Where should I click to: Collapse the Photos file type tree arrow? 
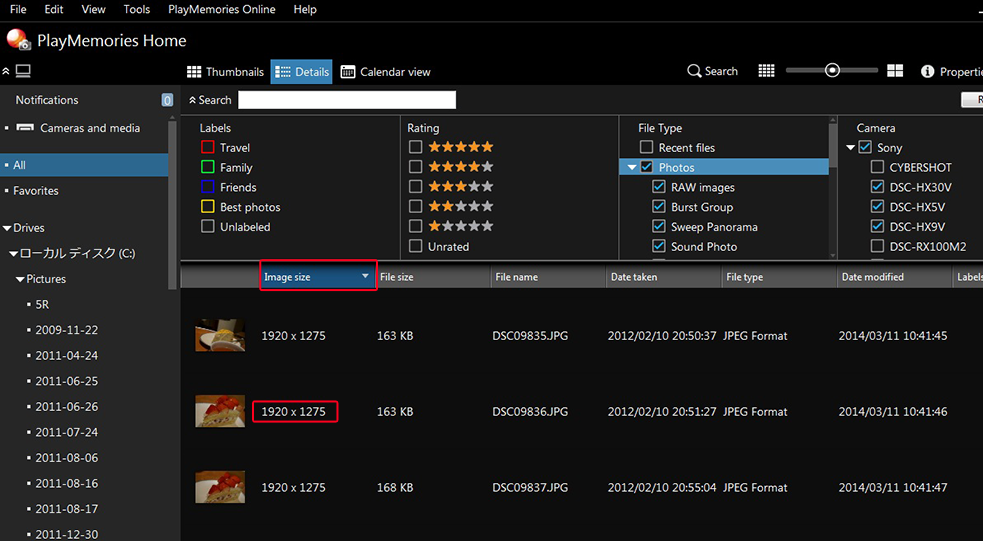[632, 167]
